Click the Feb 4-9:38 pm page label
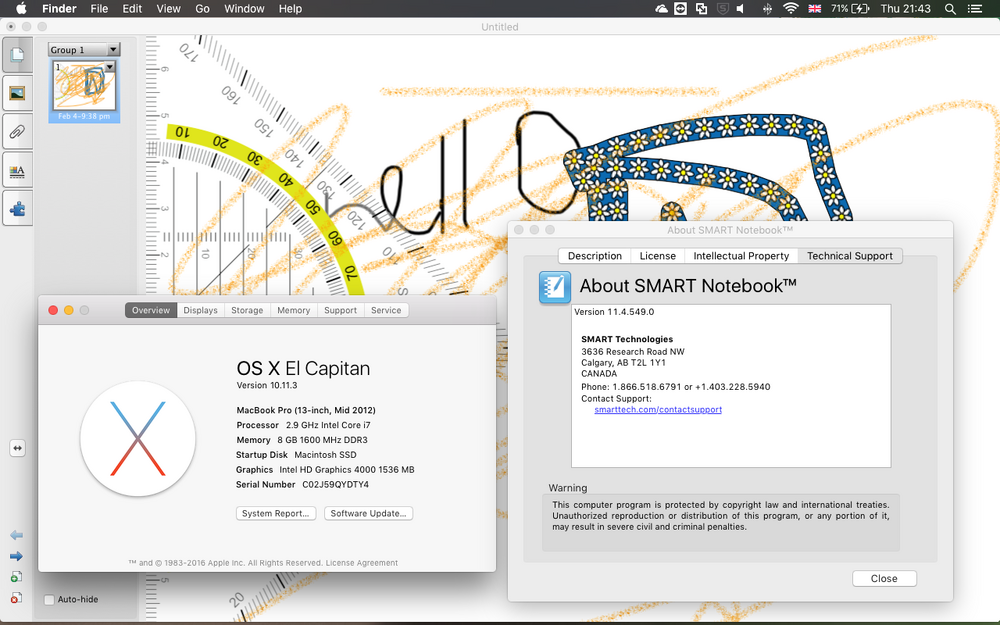Image resolution: width=1000 pixels, height=625 pixels. click(84, 116)
